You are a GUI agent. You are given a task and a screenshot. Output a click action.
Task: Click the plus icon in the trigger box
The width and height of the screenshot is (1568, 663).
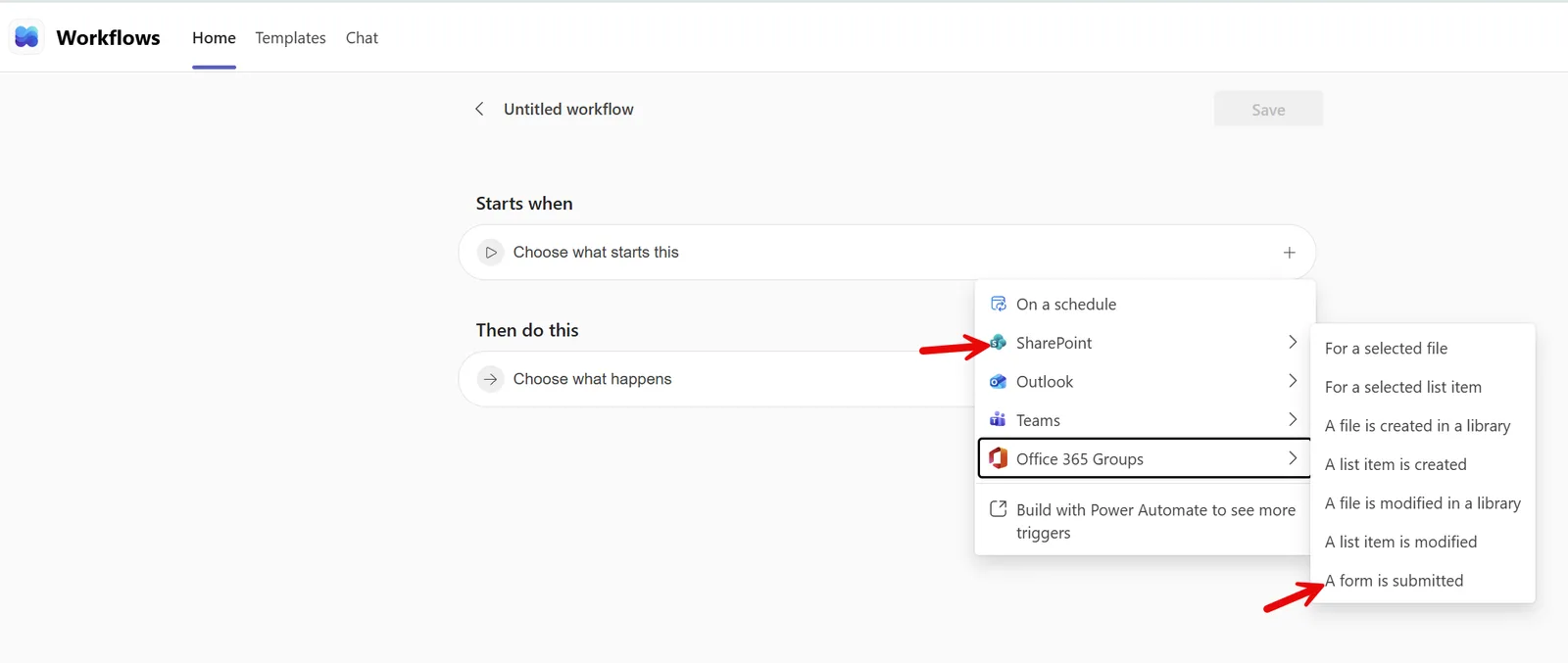coord(1290,253)
